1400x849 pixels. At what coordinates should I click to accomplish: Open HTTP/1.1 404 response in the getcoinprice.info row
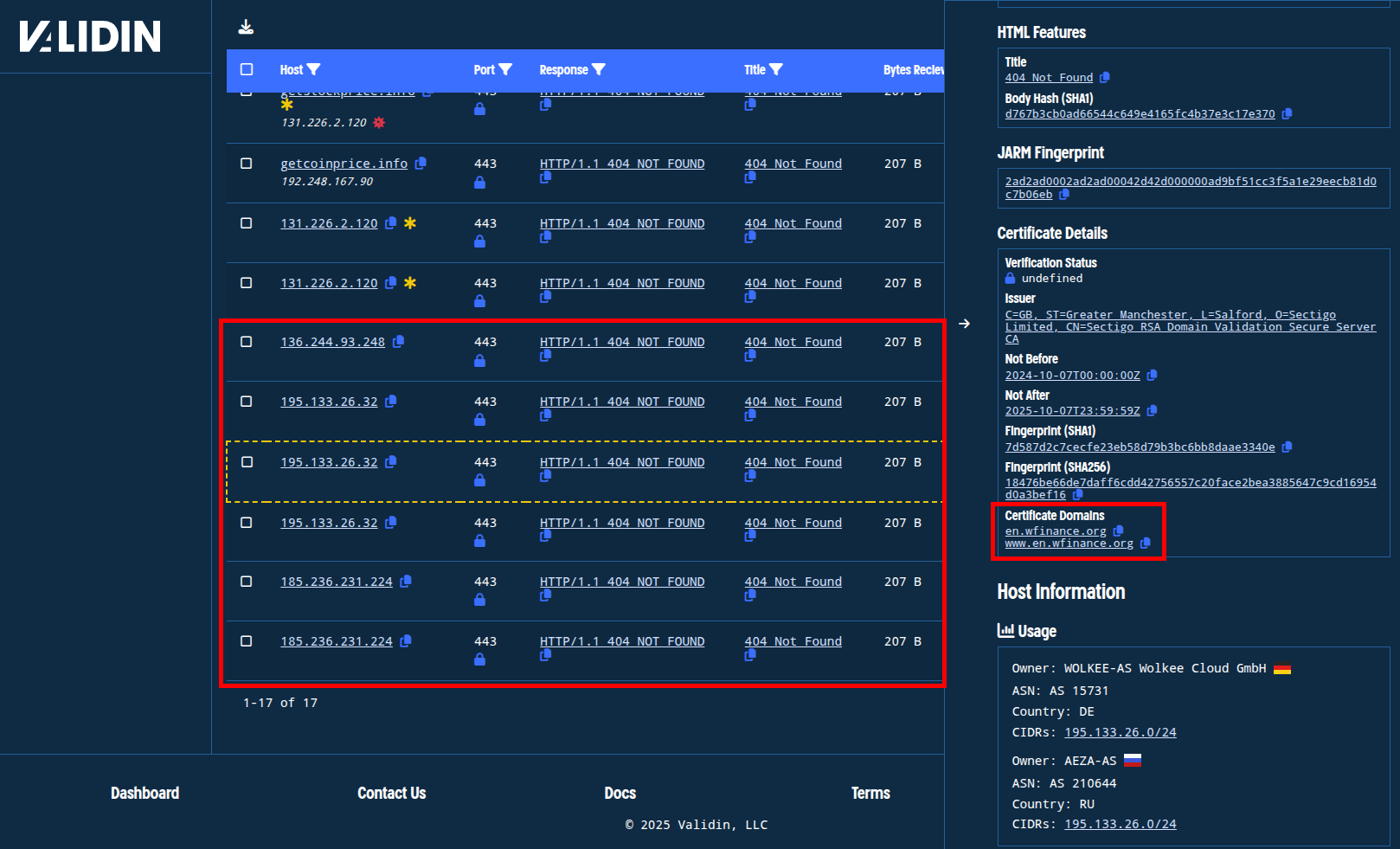622,164
